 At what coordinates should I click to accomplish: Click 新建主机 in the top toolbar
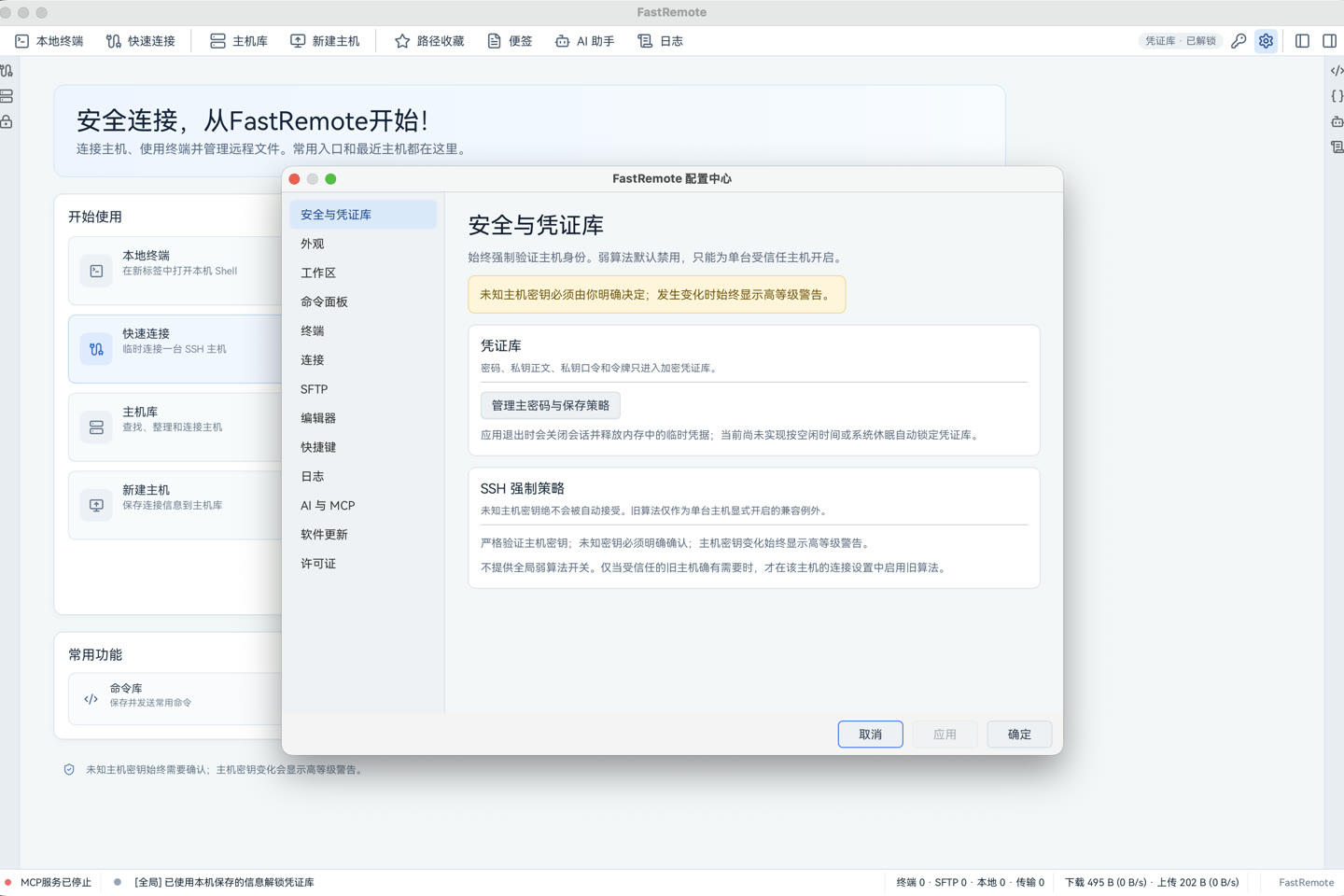click(325, 41)
